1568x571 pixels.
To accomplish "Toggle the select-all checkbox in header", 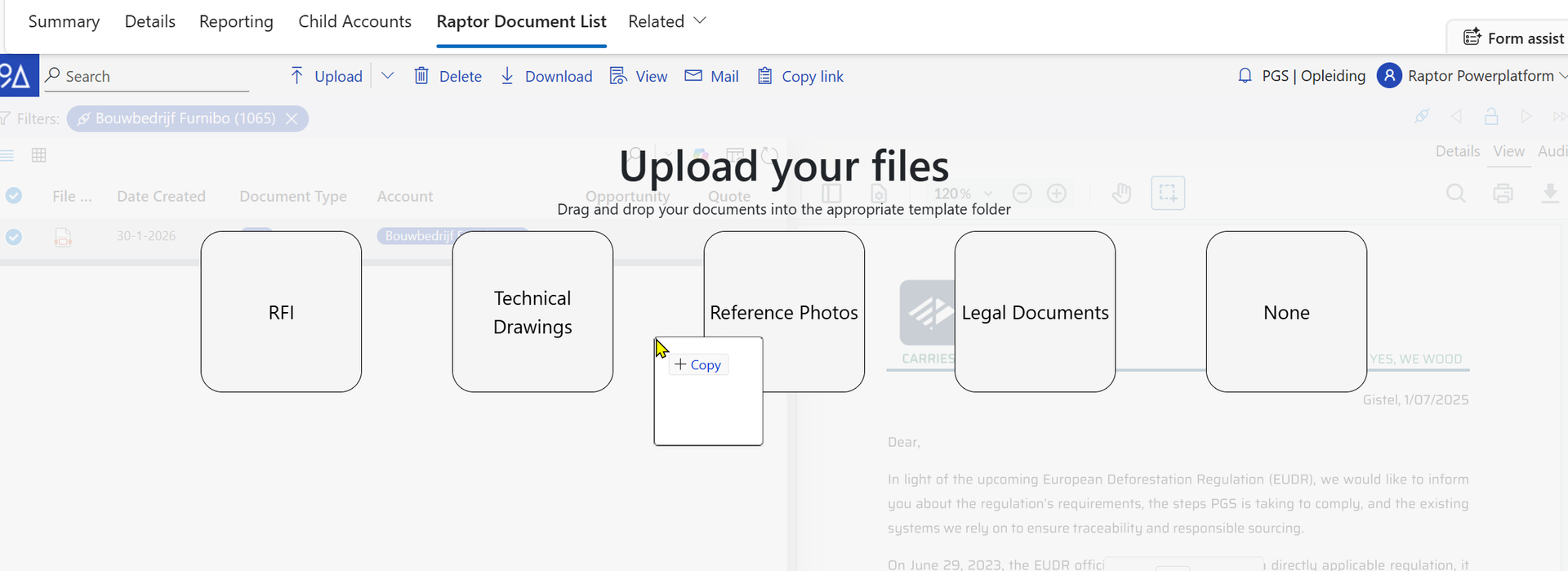I will (x=14, y=196).
